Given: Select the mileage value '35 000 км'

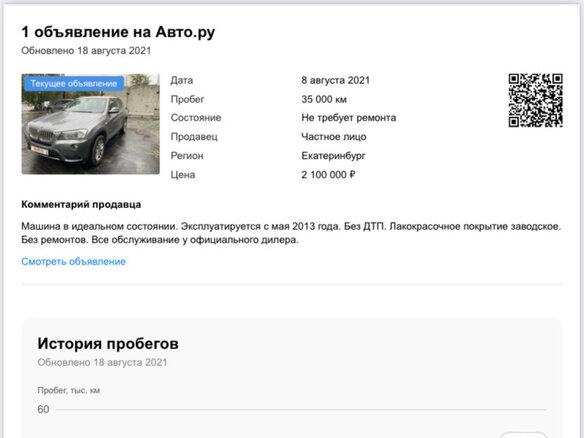Looking at the screenshot, I should click(324, 99).
